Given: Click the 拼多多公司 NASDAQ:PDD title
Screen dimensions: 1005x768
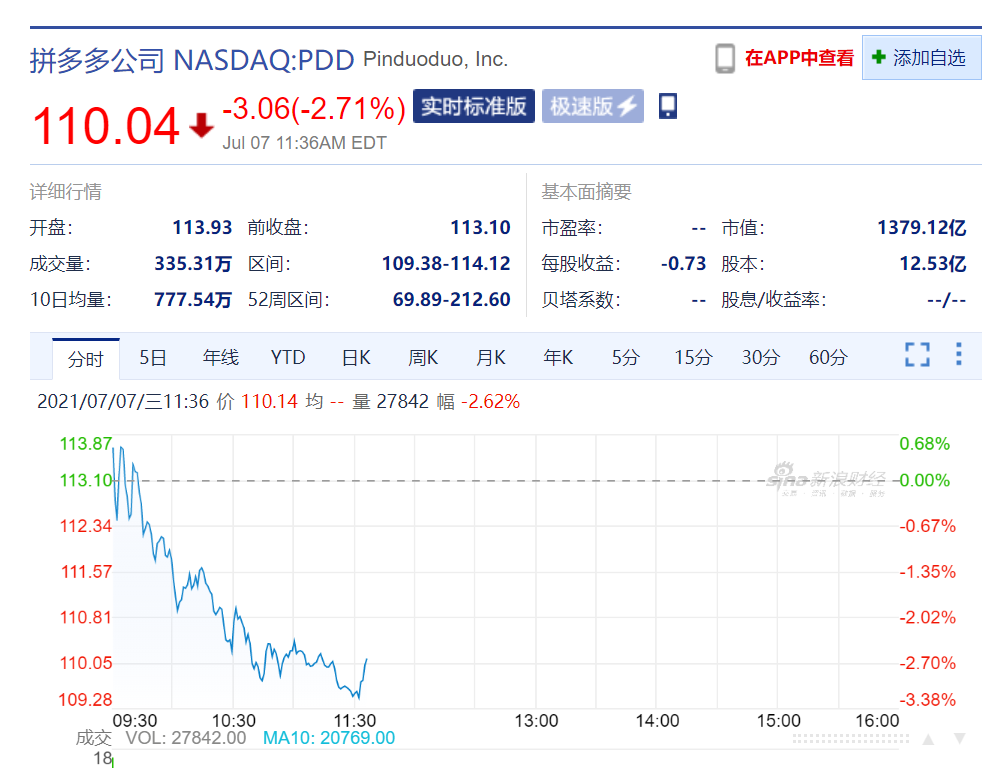Looking at the screenshot, I should coord(192,60).
